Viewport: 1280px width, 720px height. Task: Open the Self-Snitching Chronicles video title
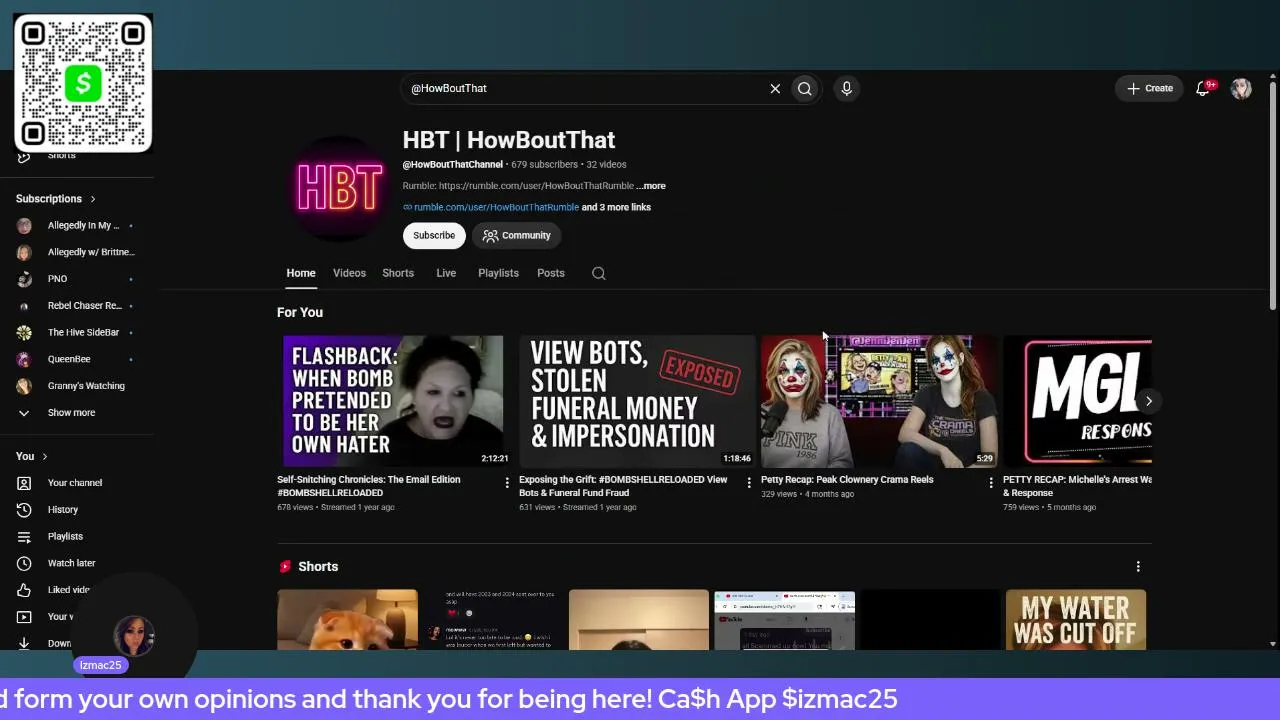pos(369,486)
